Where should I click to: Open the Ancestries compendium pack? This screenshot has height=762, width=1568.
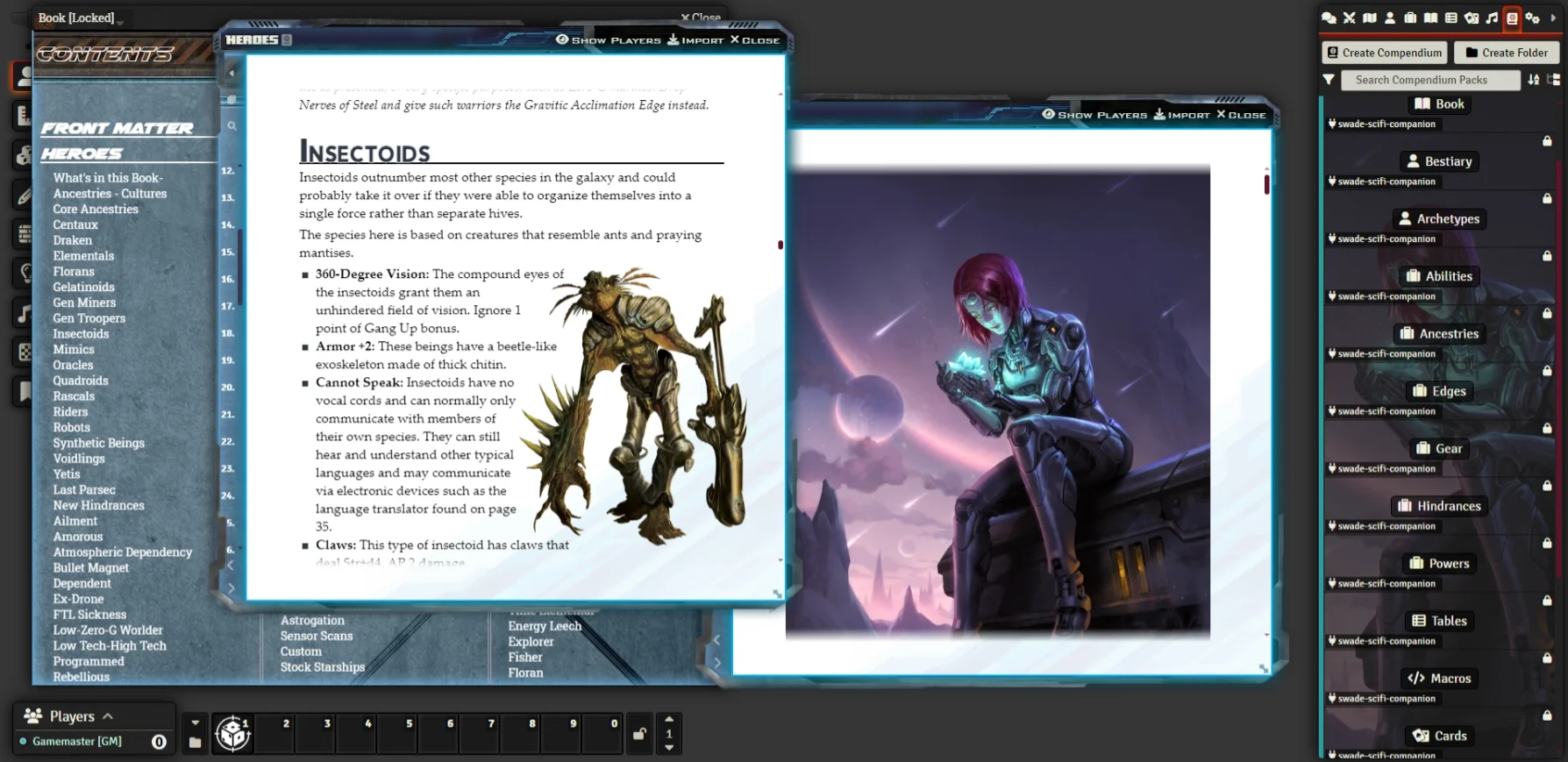click(1439, 334)
